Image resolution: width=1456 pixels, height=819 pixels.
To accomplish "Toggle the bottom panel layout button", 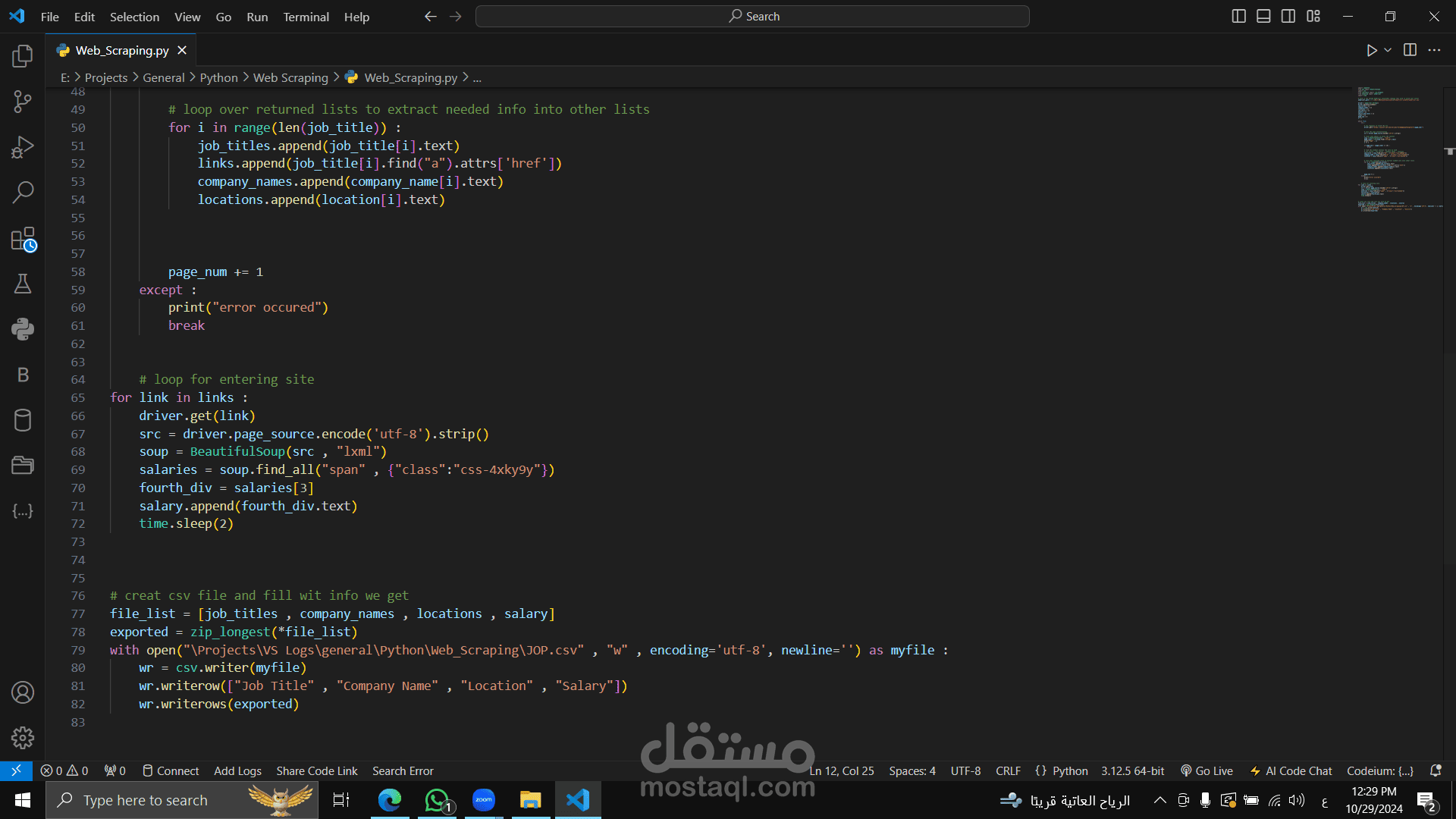I will tap(1263, 16).
